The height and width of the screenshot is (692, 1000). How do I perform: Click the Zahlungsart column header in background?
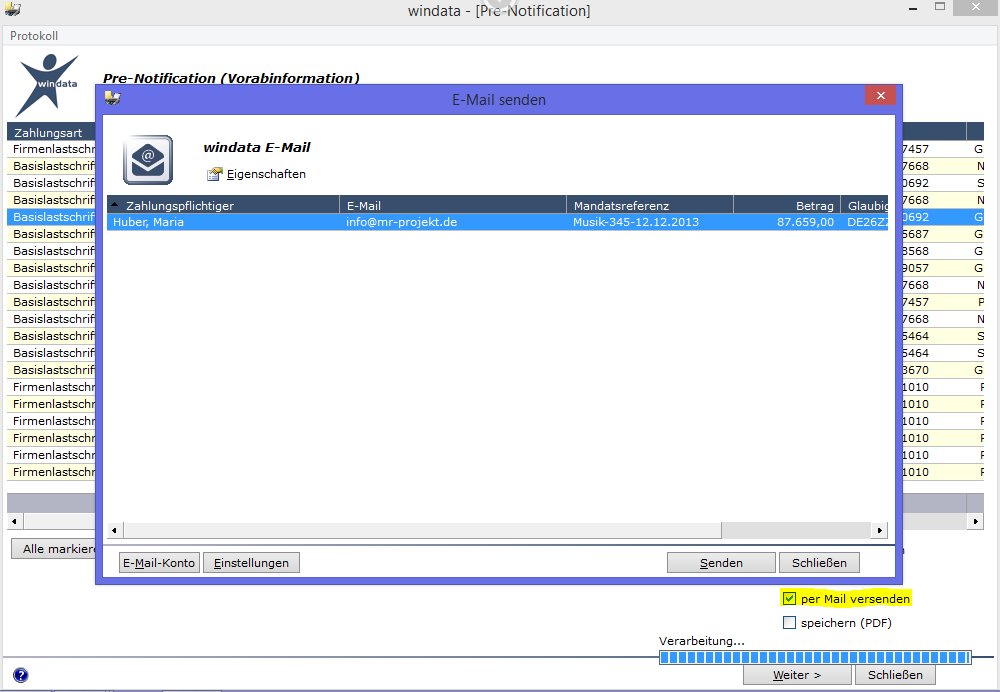click(52, 133)
